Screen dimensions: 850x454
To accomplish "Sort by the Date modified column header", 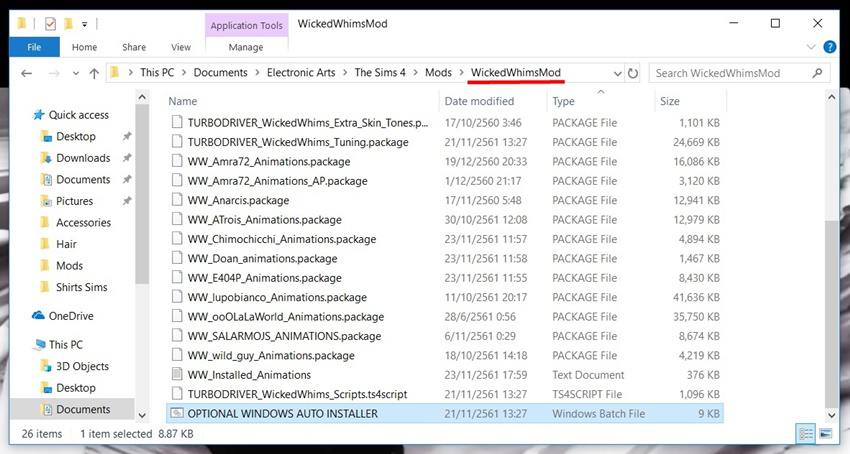I will 479,101.
